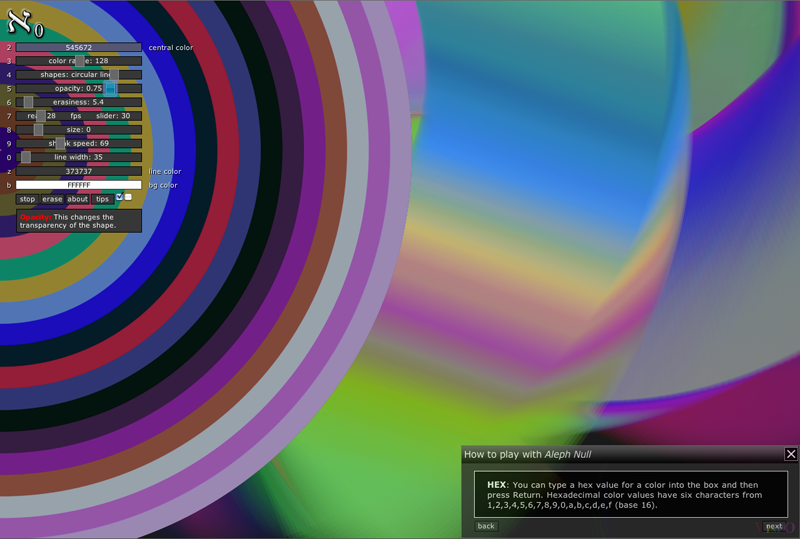Close the How to play panel

[790, 454]
